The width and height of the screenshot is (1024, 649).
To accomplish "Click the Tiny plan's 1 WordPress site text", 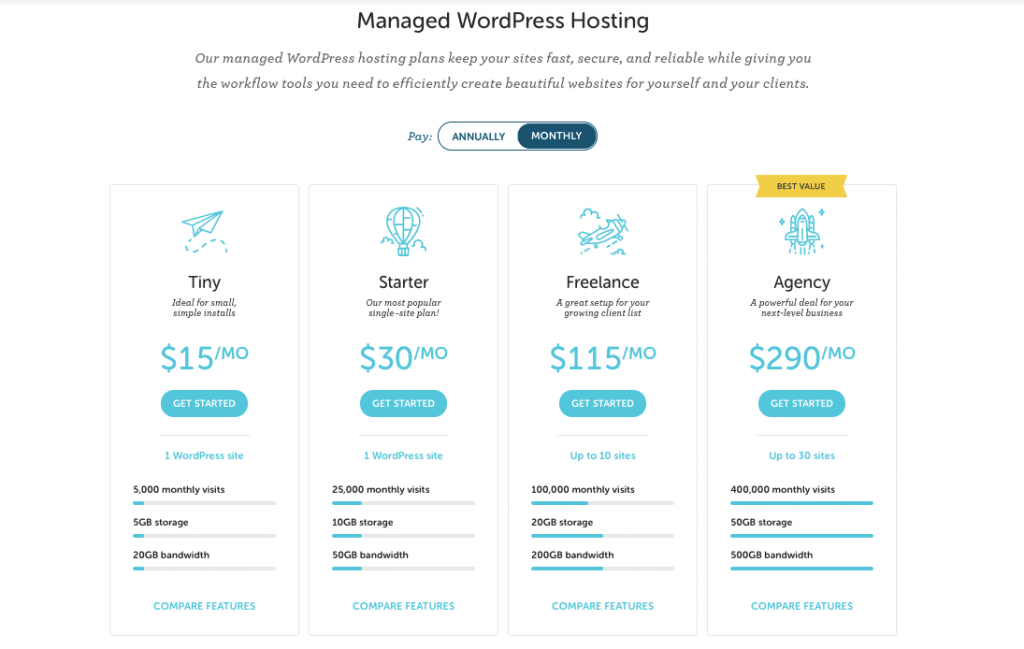I will [204, 456].
